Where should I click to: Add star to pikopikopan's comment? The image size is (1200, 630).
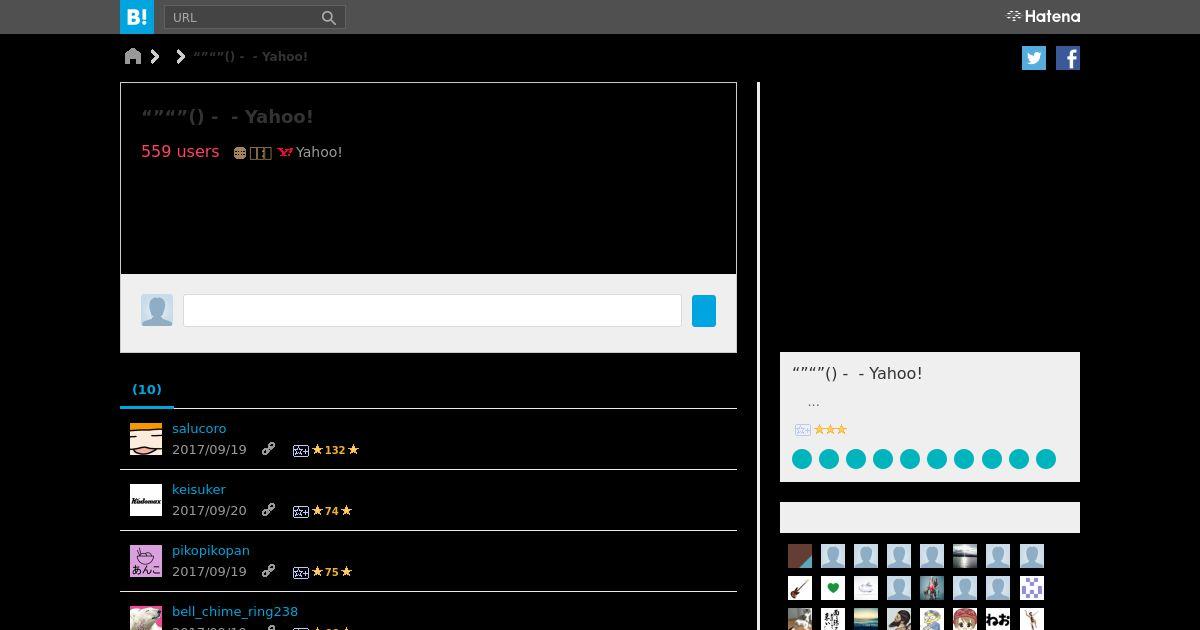(x=300, y=573)
